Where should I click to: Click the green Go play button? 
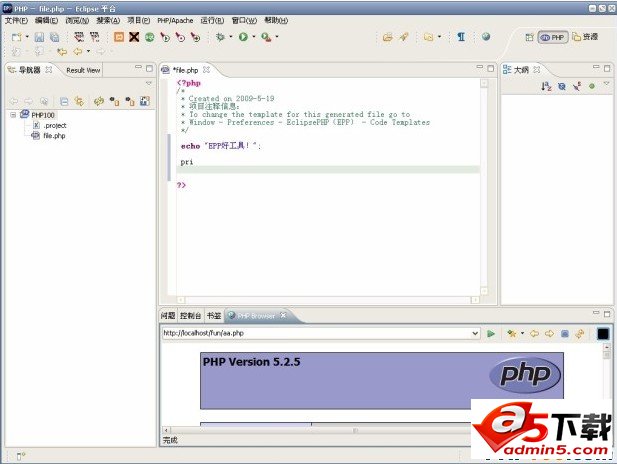tap(491, 334)
